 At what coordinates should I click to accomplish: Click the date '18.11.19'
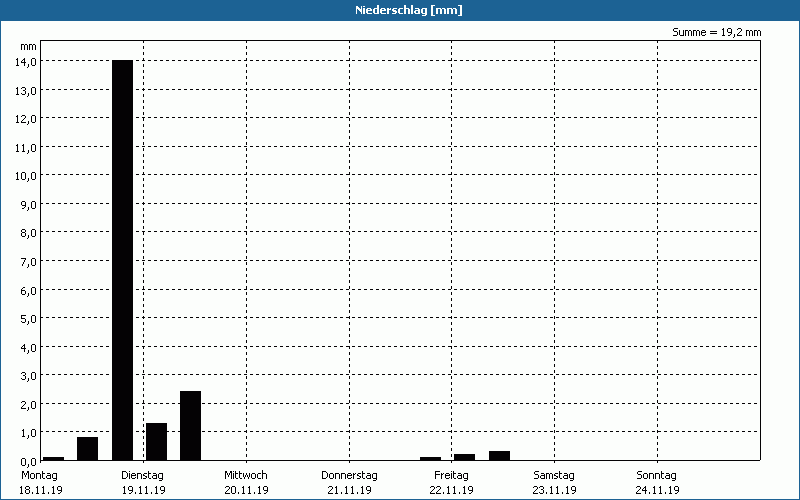41,490
